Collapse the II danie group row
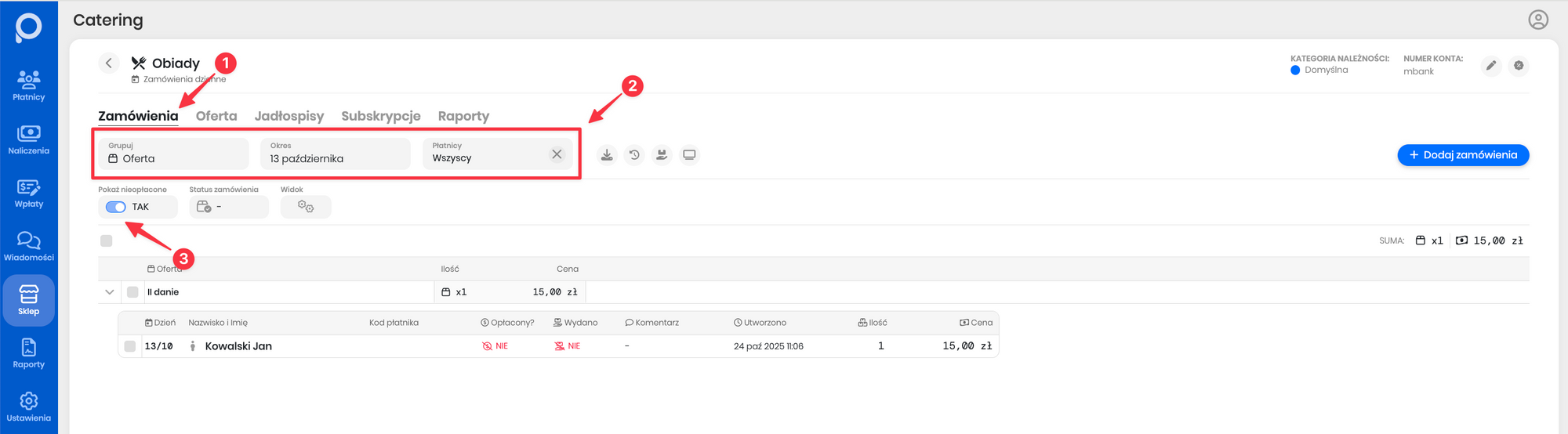This screenshot has width=1568, height=434. pos(109,292)
